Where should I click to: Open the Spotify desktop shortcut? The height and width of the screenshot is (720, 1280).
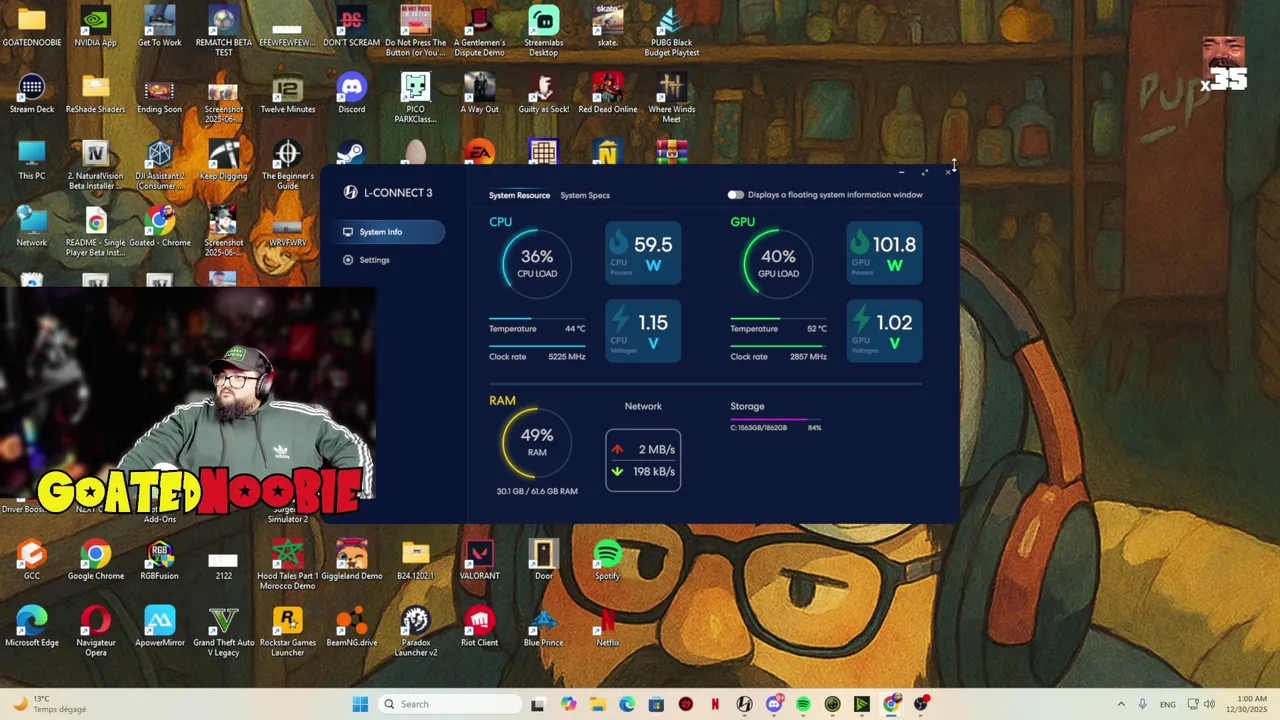point(607,560)
